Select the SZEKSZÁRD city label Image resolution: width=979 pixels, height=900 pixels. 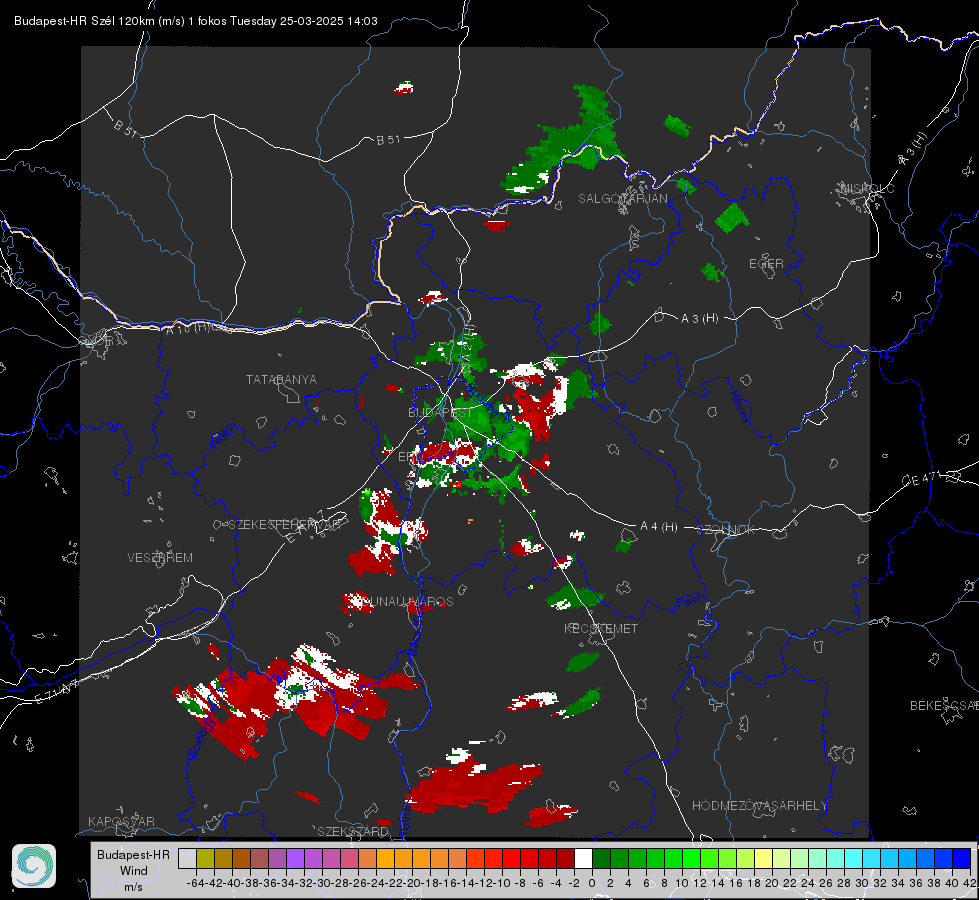(x=353, y=831)
